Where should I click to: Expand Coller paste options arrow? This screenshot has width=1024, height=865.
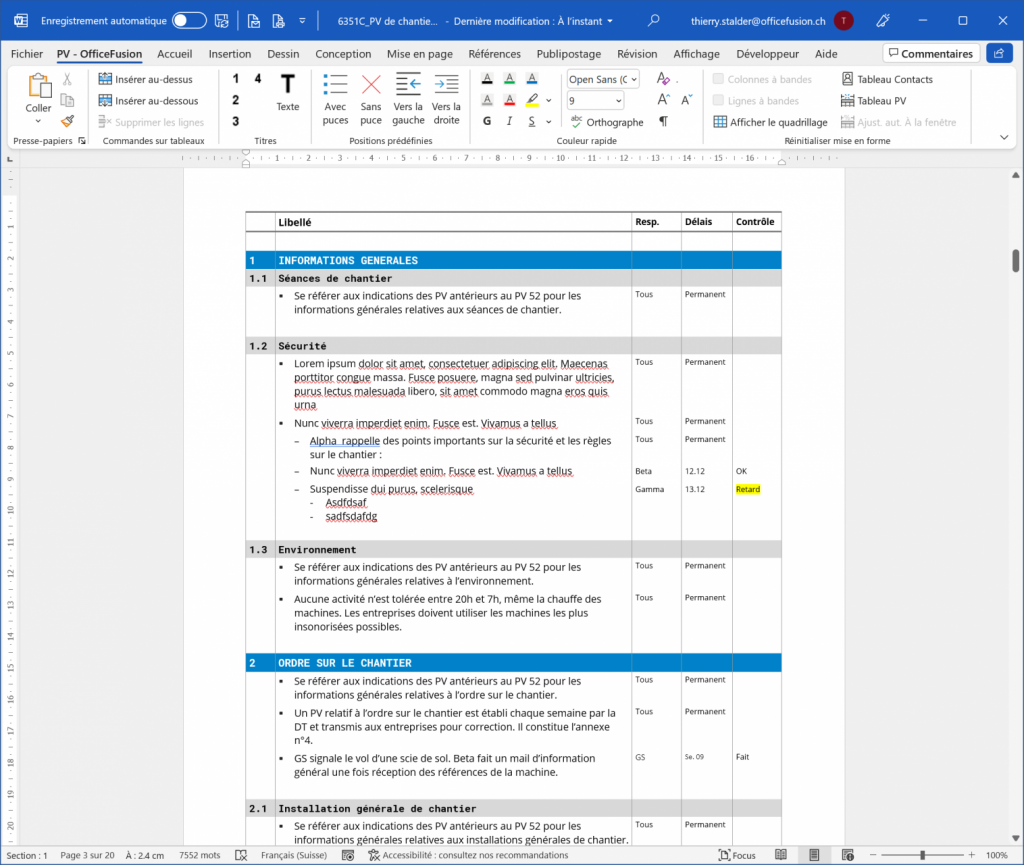click(38, 121)
